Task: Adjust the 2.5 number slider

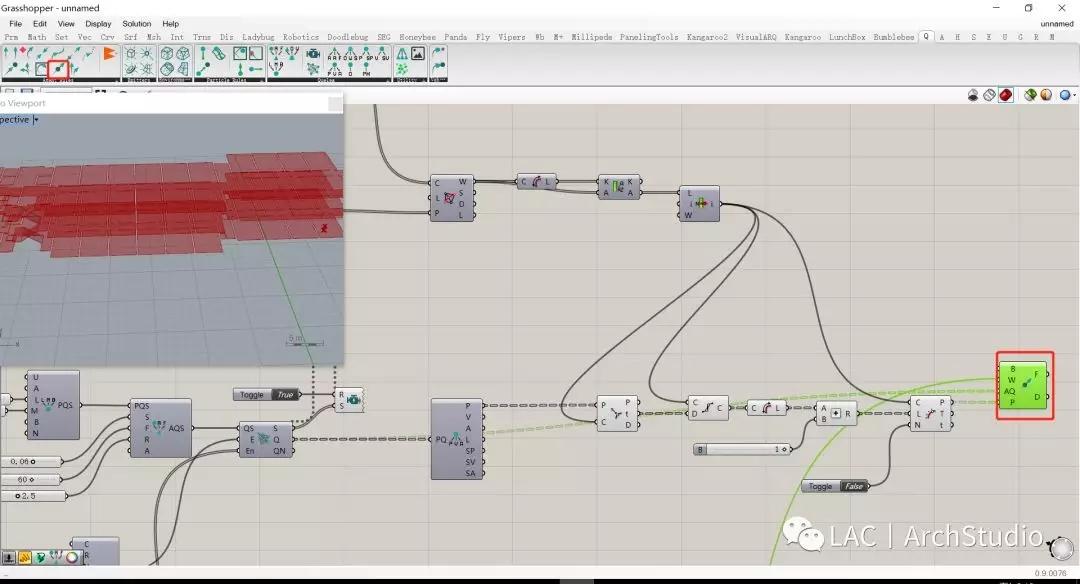Action: click(33, 496)
